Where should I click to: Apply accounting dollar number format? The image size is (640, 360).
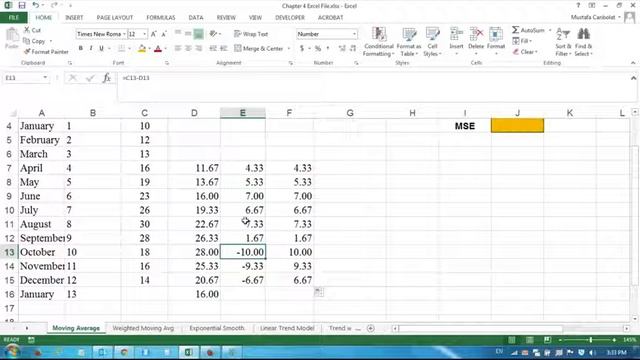pos(302,48)
